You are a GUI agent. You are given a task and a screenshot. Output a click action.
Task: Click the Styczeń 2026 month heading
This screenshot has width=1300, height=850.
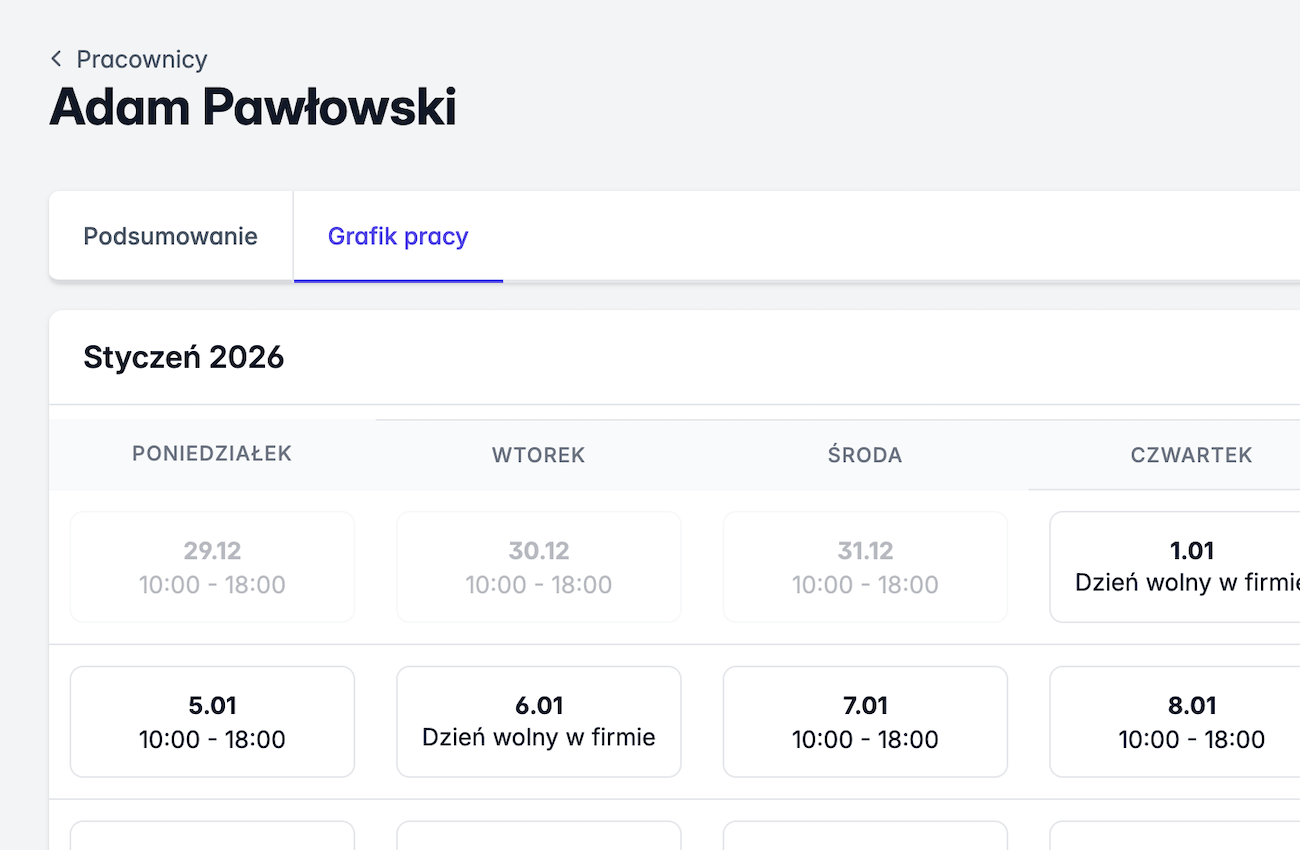point(184,358)
